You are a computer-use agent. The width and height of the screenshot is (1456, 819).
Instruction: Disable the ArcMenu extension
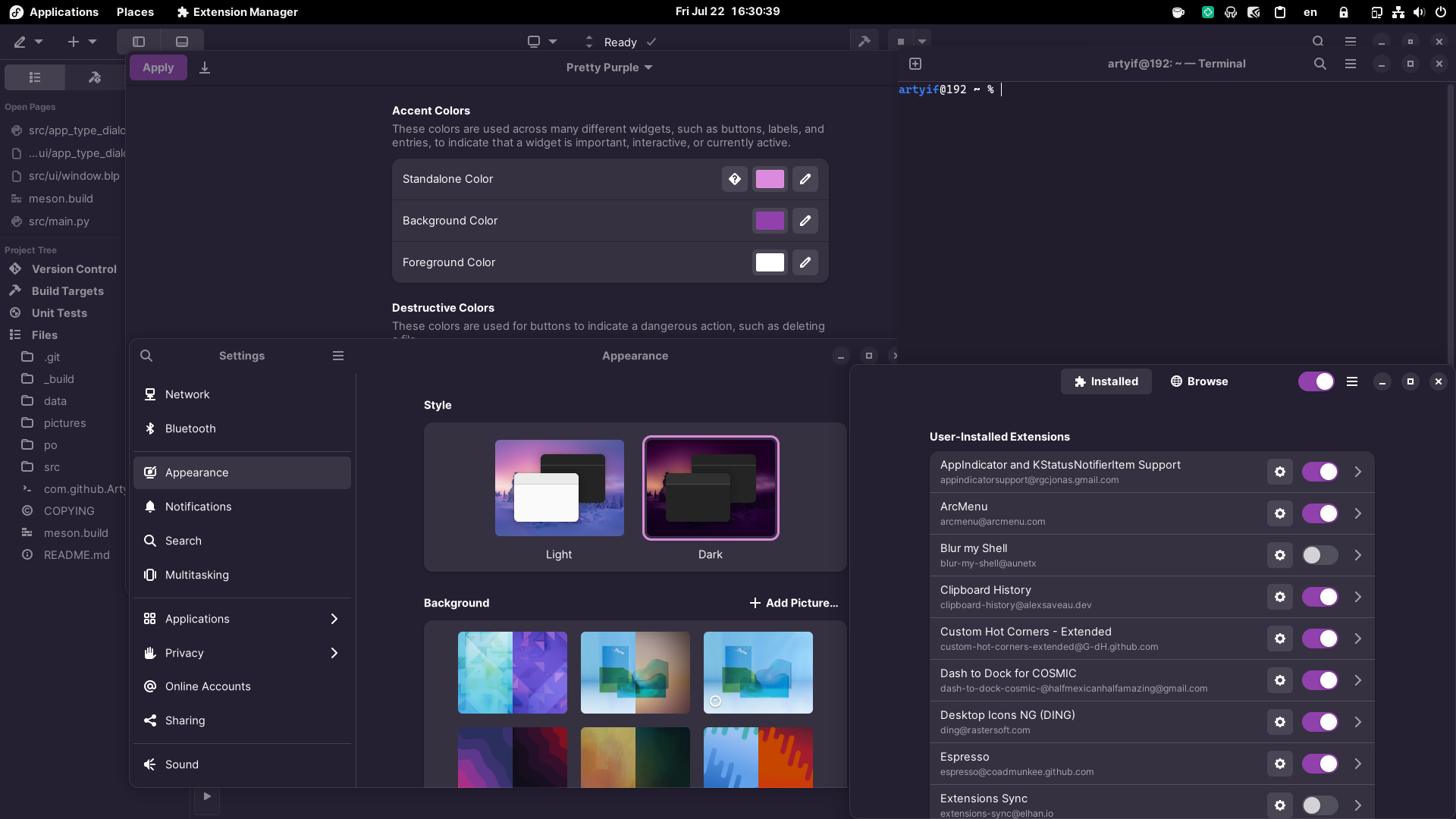click(x=1320, y=513)
